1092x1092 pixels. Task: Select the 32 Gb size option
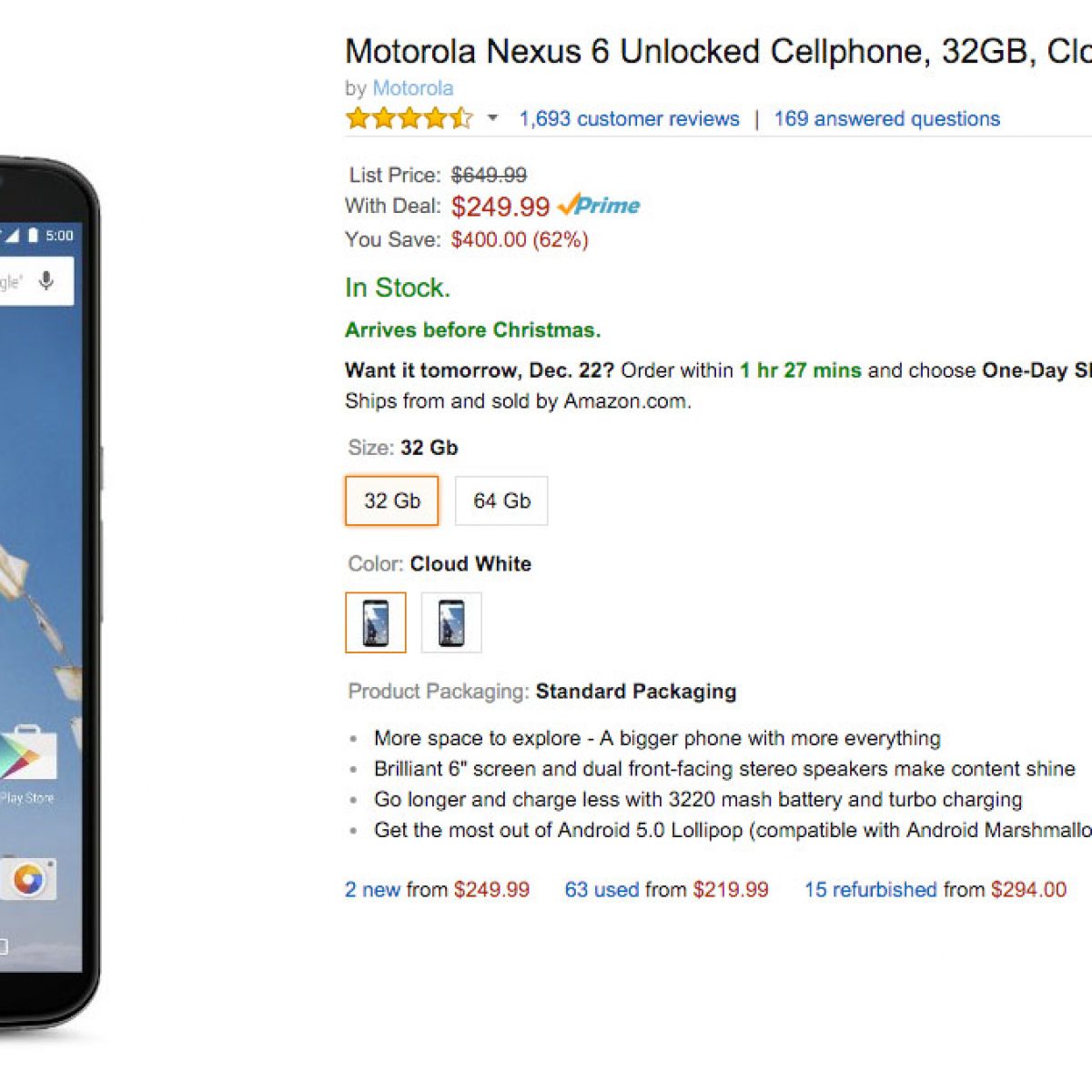tap(392, 500)
